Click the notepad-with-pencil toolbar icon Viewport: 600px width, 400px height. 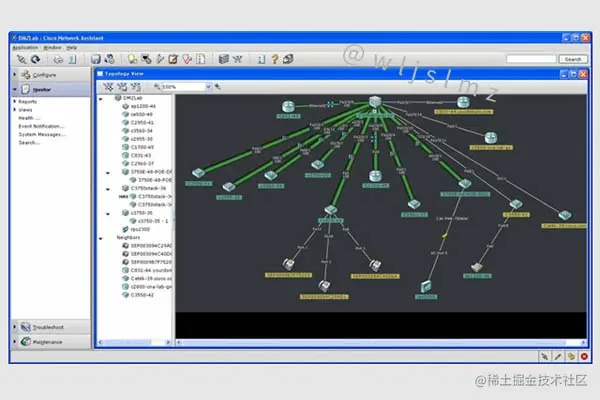[x=173, y=59]
